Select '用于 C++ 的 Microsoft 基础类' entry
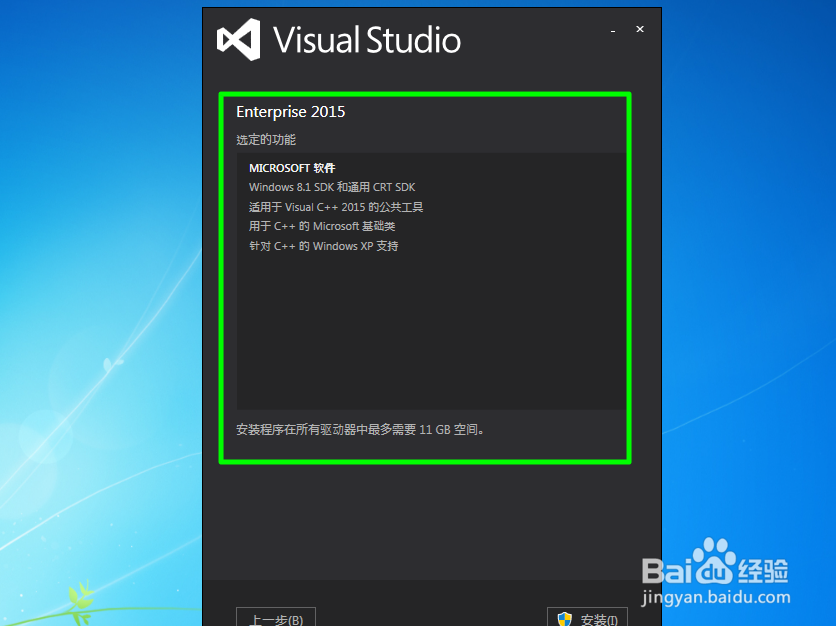The width and height of the screenshot is (836, 626). point(322,226)
